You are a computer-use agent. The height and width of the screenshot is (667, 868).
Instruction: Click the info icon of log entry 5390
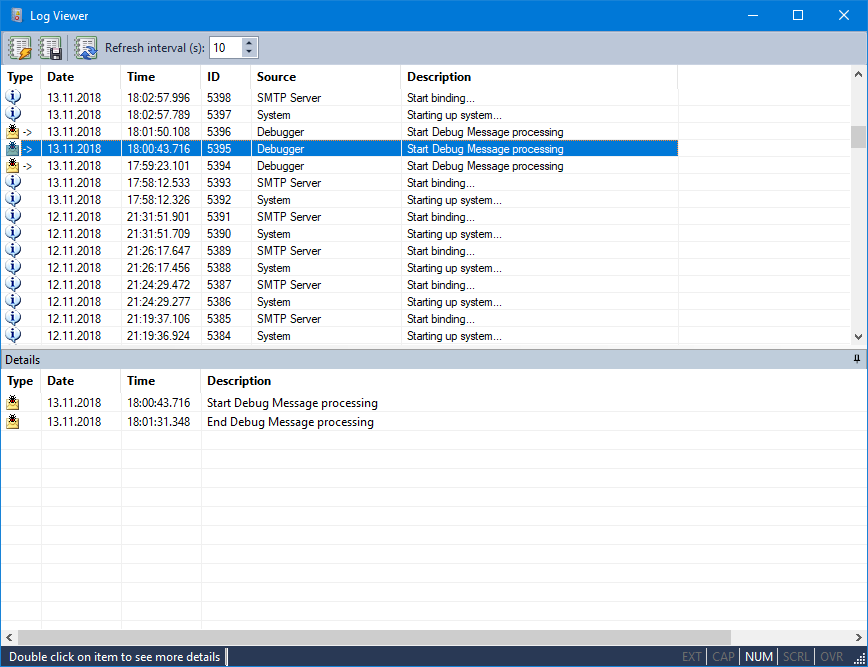point(13,234)
